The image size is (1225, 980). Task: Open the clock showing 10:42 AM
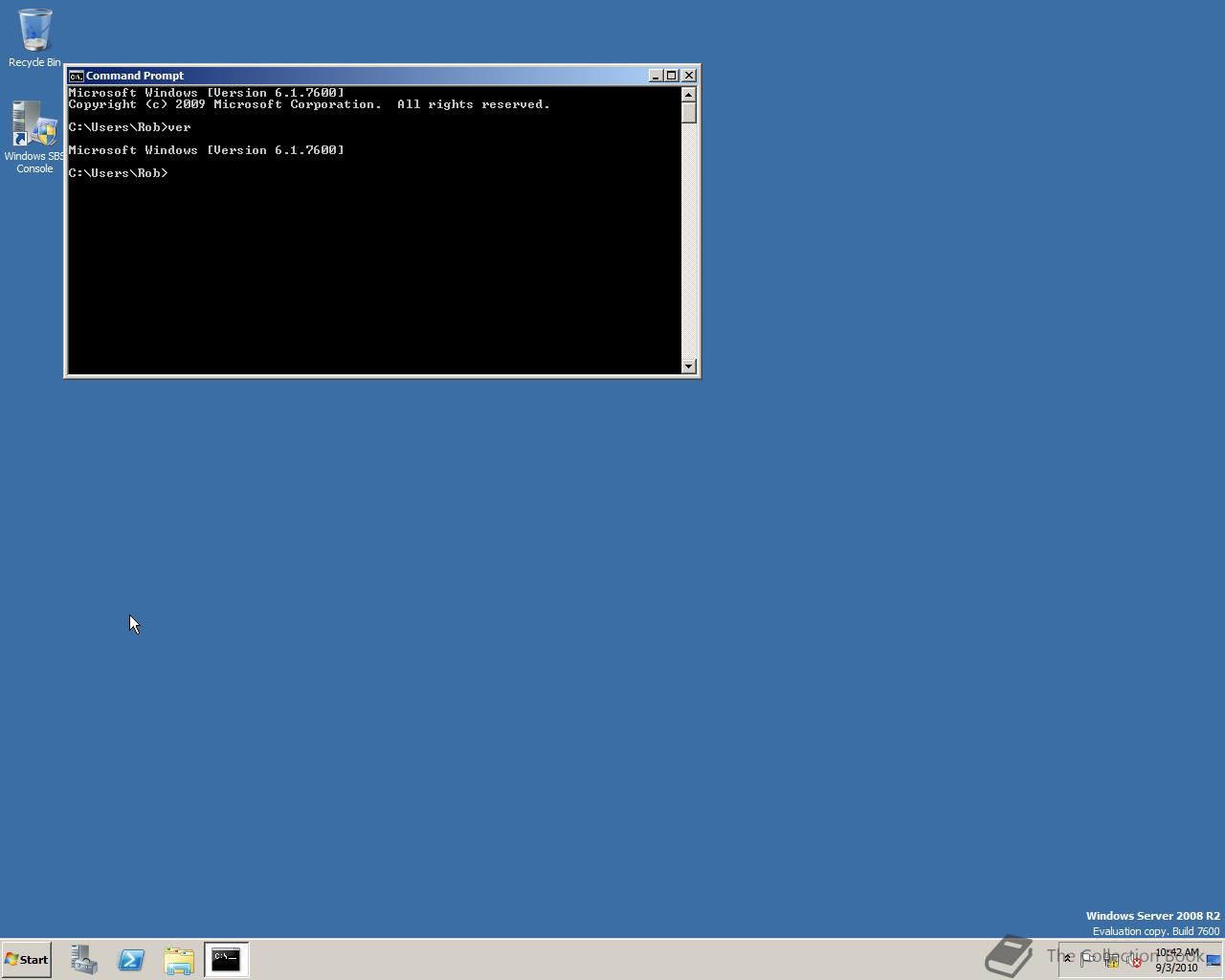[x=1176, y=960]
